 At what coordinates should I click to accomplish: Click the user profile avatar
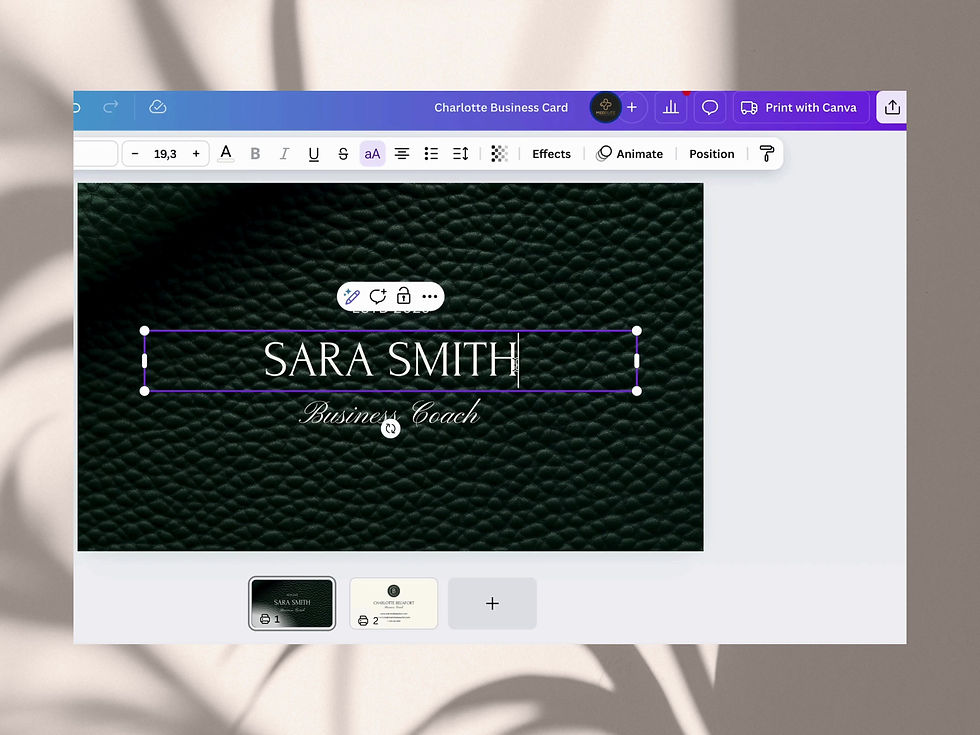605,108
